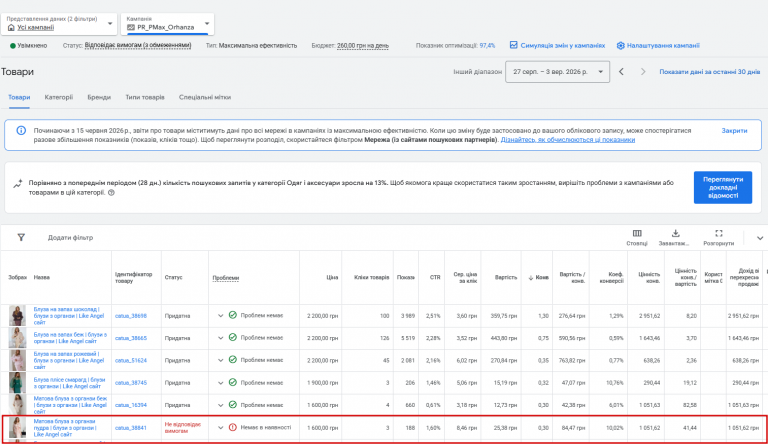Expand table with Розгорнути icon
This screenshot has width=768, height=444.
[x=719, y=233]
